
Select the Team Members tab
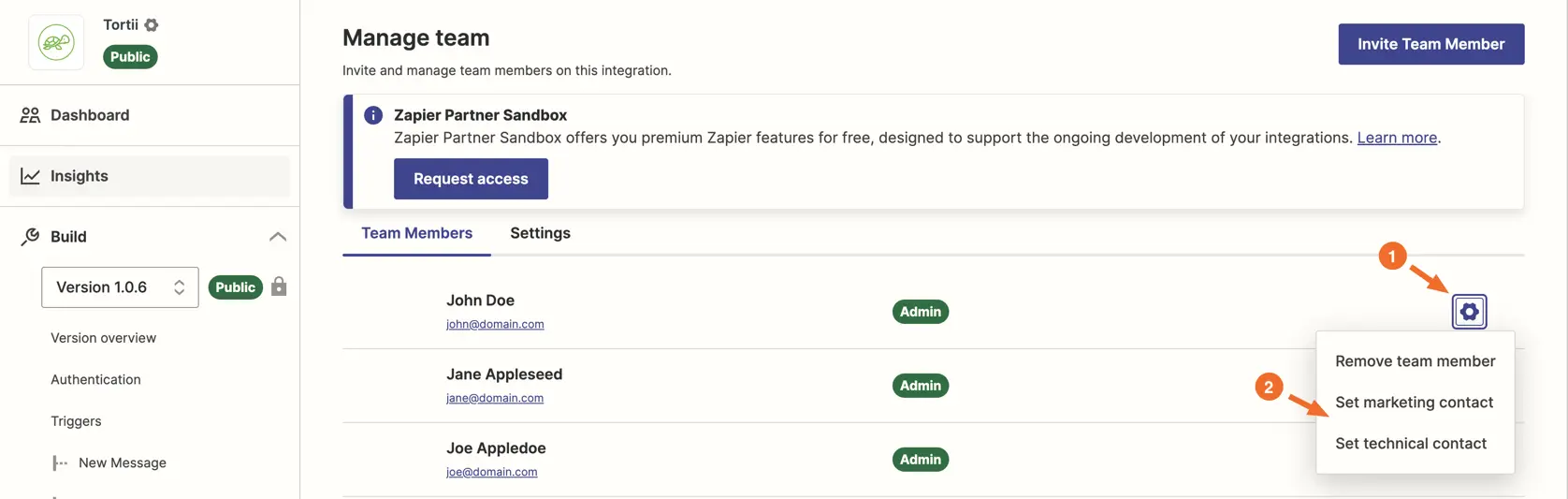(x=416, y=233)
